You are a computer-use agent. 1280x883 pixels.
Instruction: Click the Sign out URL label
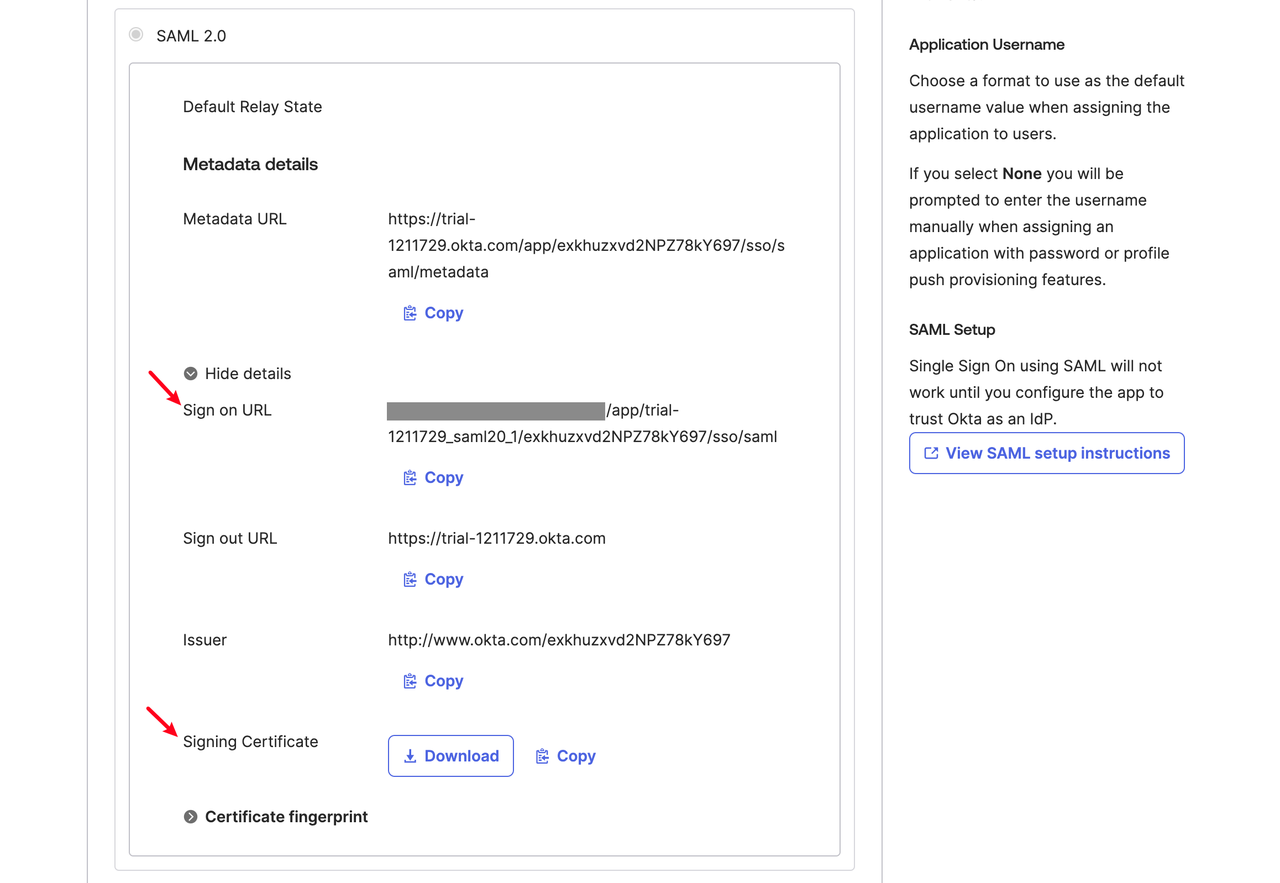230,538
